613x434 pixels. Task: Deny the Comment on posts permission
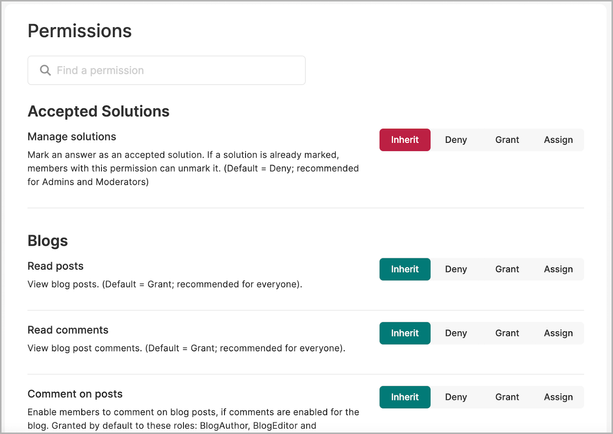tap(456, 397)
